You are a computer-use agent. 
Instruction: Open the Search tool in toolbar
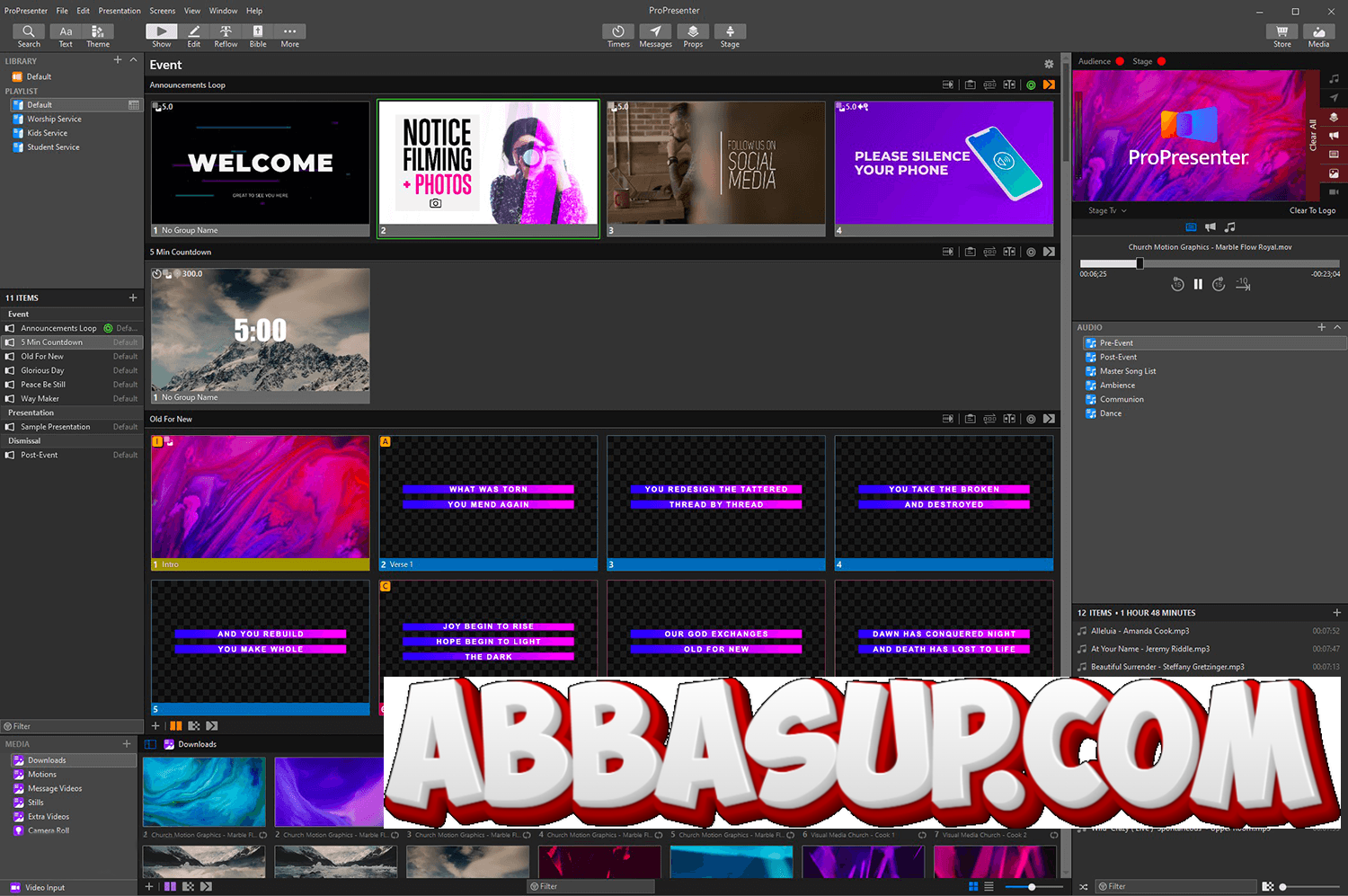pos(29,36)
